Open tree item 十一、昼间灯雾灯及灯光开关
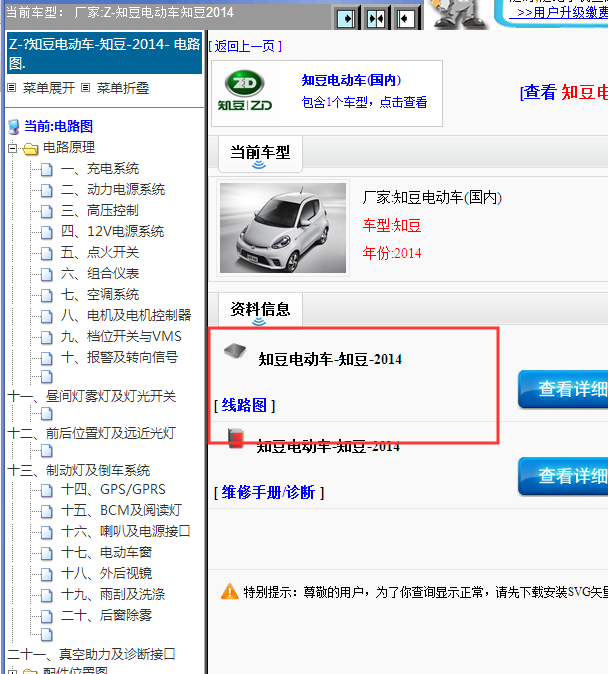 tap(92, 396)
